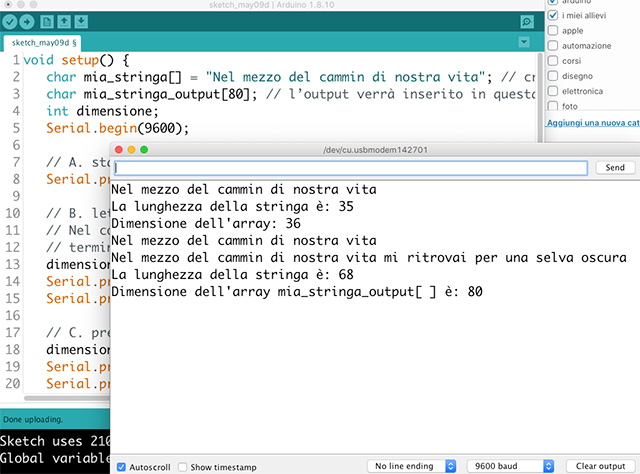Uncheck the 'i miei allievi' category checkbox
Viewport: 640px width, 474px height.
pos(553,16)
